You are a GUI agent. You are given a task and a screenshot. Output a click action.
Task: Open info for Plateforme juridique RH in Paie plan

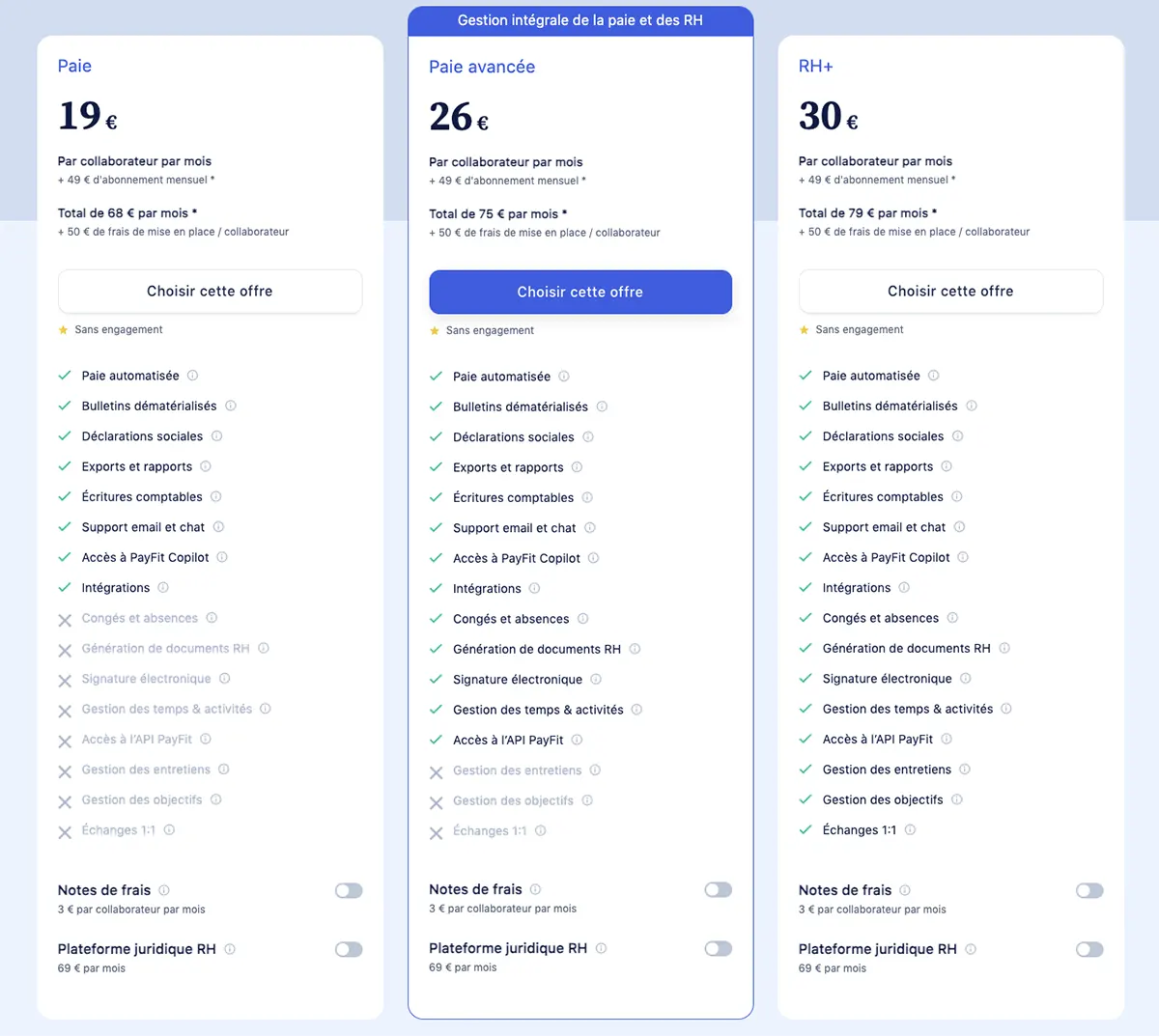230,949
